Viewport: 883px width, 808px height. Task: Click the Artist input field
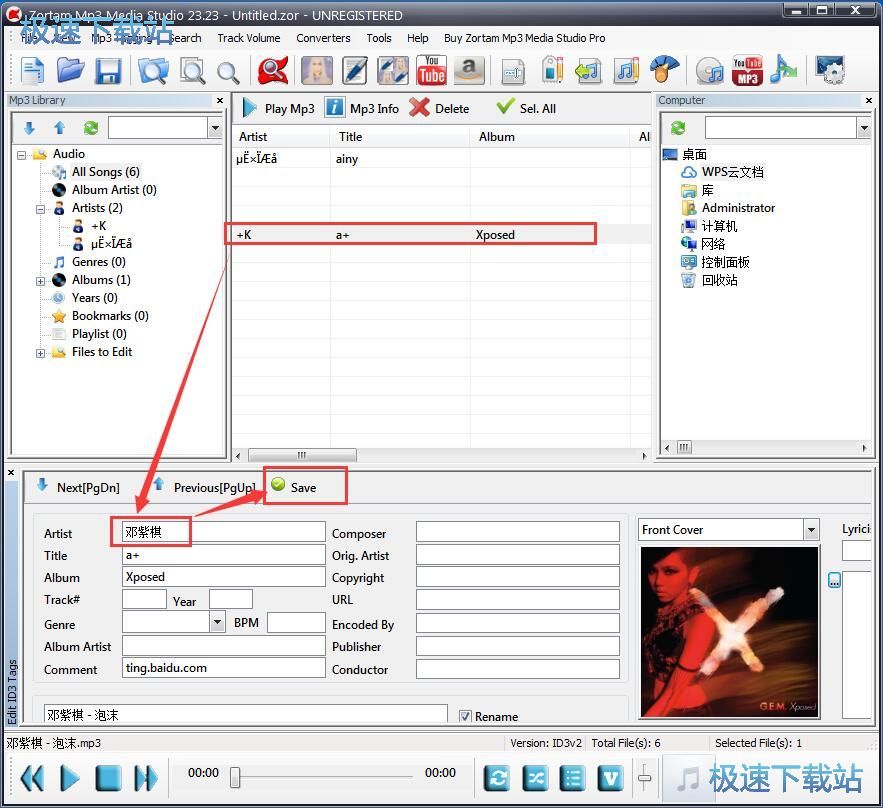(x=224, y=532)
